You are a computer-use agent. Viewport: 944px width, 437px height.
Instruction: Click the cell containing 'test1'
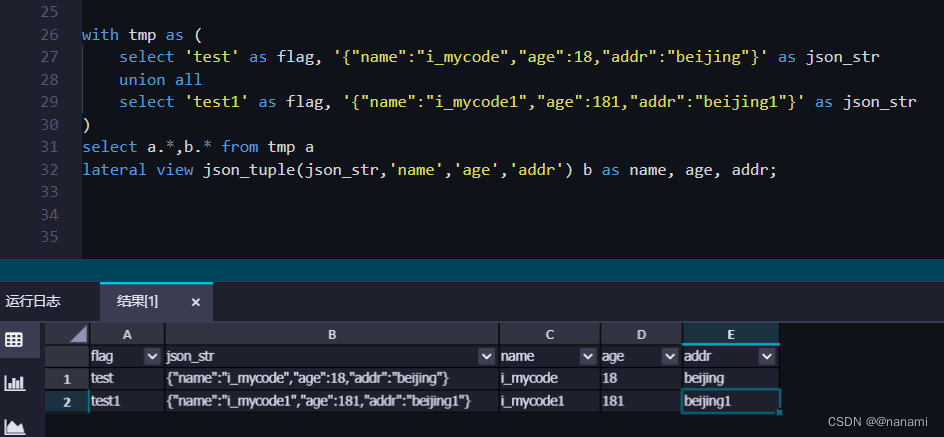pos(127,401)
